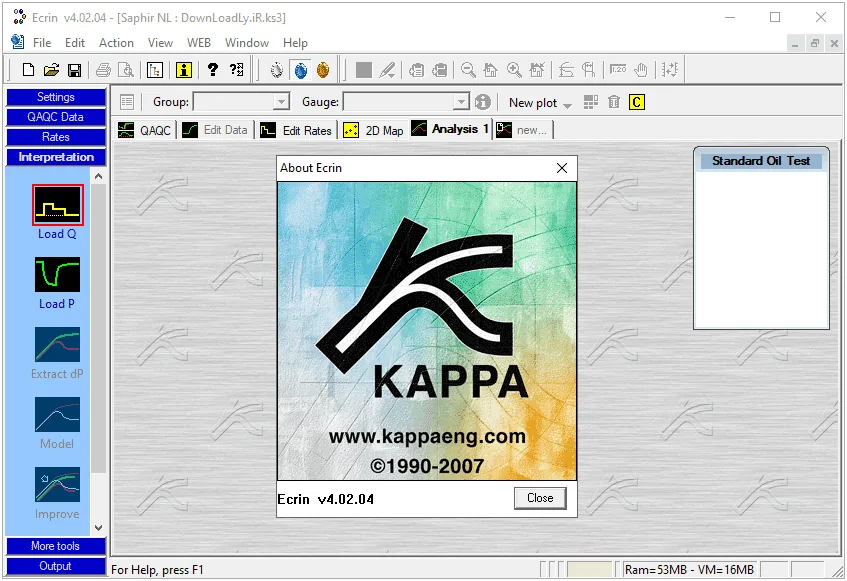847x581 pixels.
Task: Open the Action menu
Action: [x=116, y=43]
